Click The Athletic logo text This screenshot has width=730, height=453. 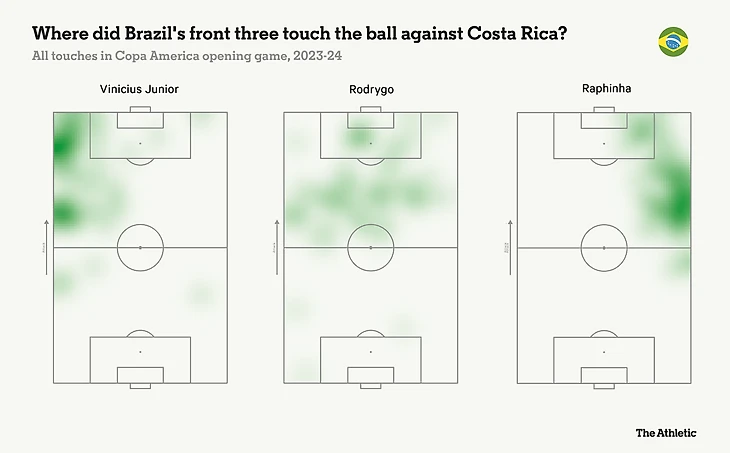(x=666, y=433)
